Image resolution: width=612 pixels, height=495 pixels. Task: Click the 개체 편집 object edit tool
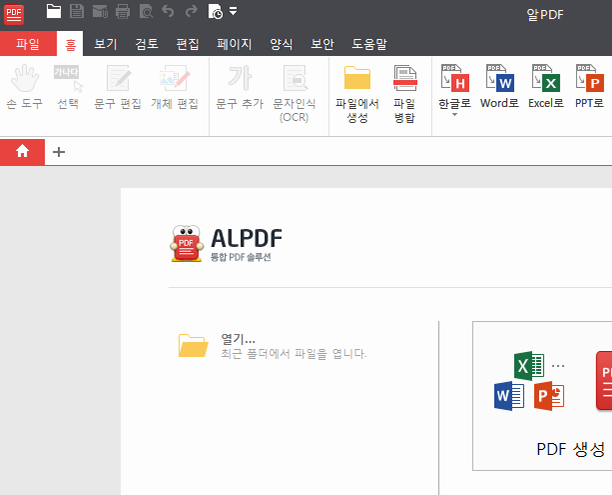pos(175,87)
